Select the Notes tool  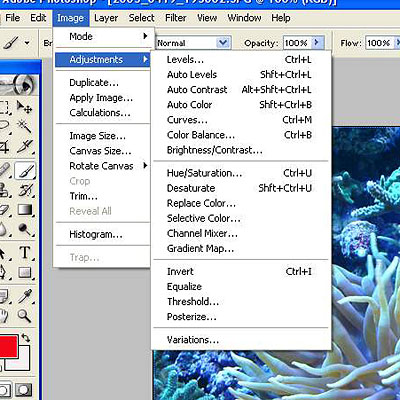[4, 295]
